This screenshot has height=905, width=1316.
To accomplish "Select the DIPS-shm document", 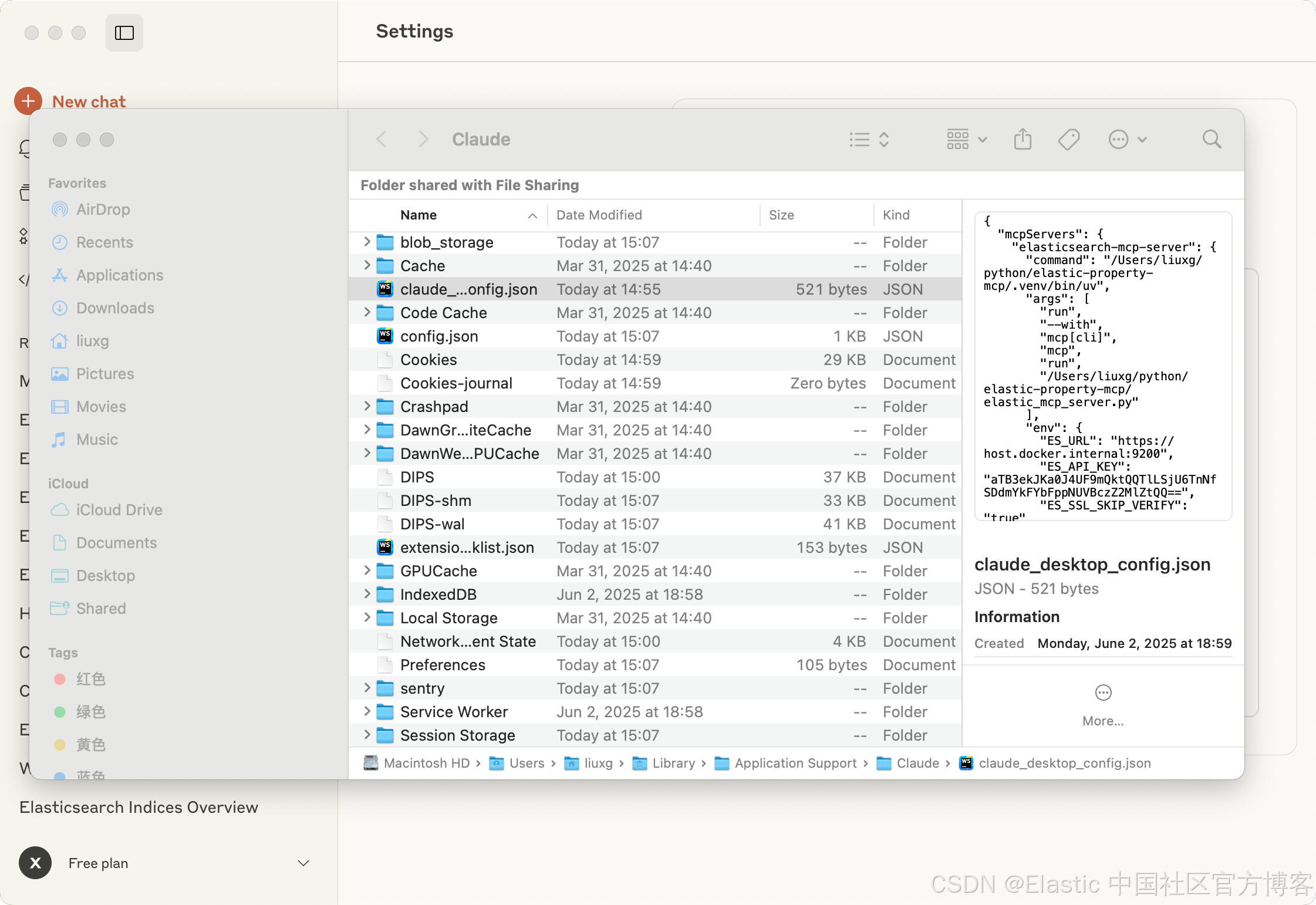I will point(655,501).
